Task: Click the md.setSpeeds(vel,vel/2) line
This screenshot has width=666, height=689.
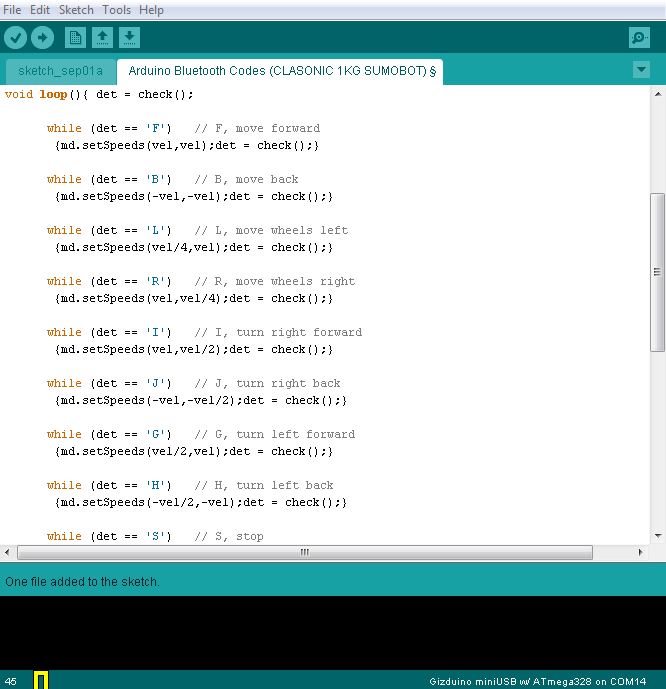Action: click(194, 349)
